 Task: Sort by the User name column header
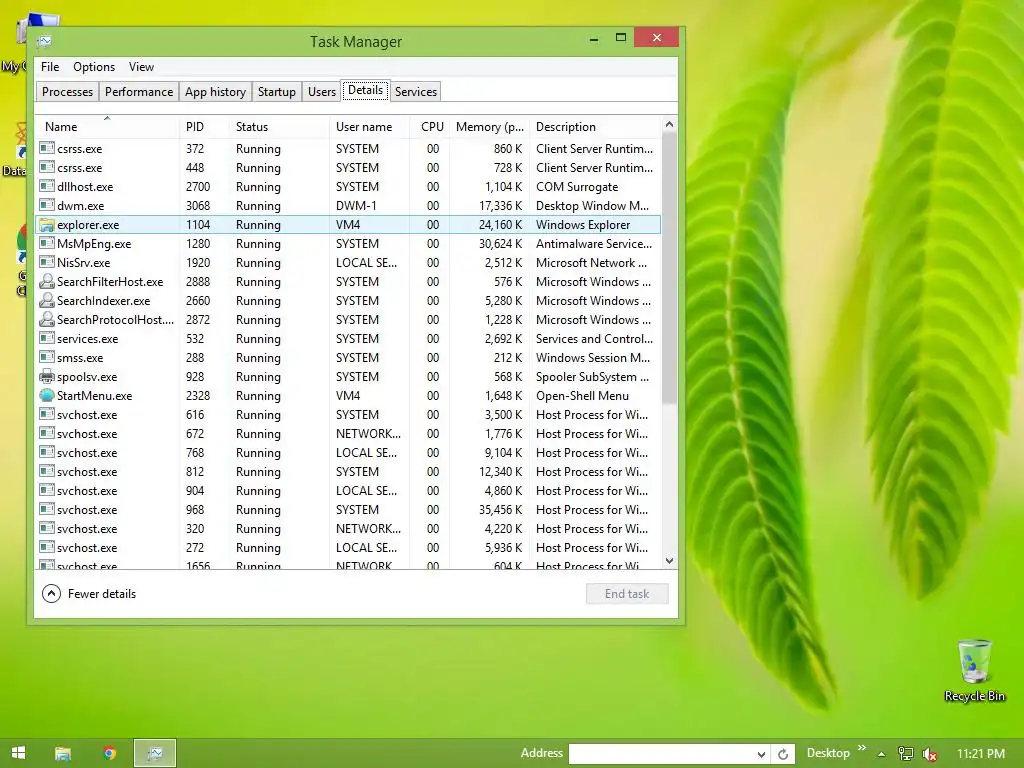[369, 127]
